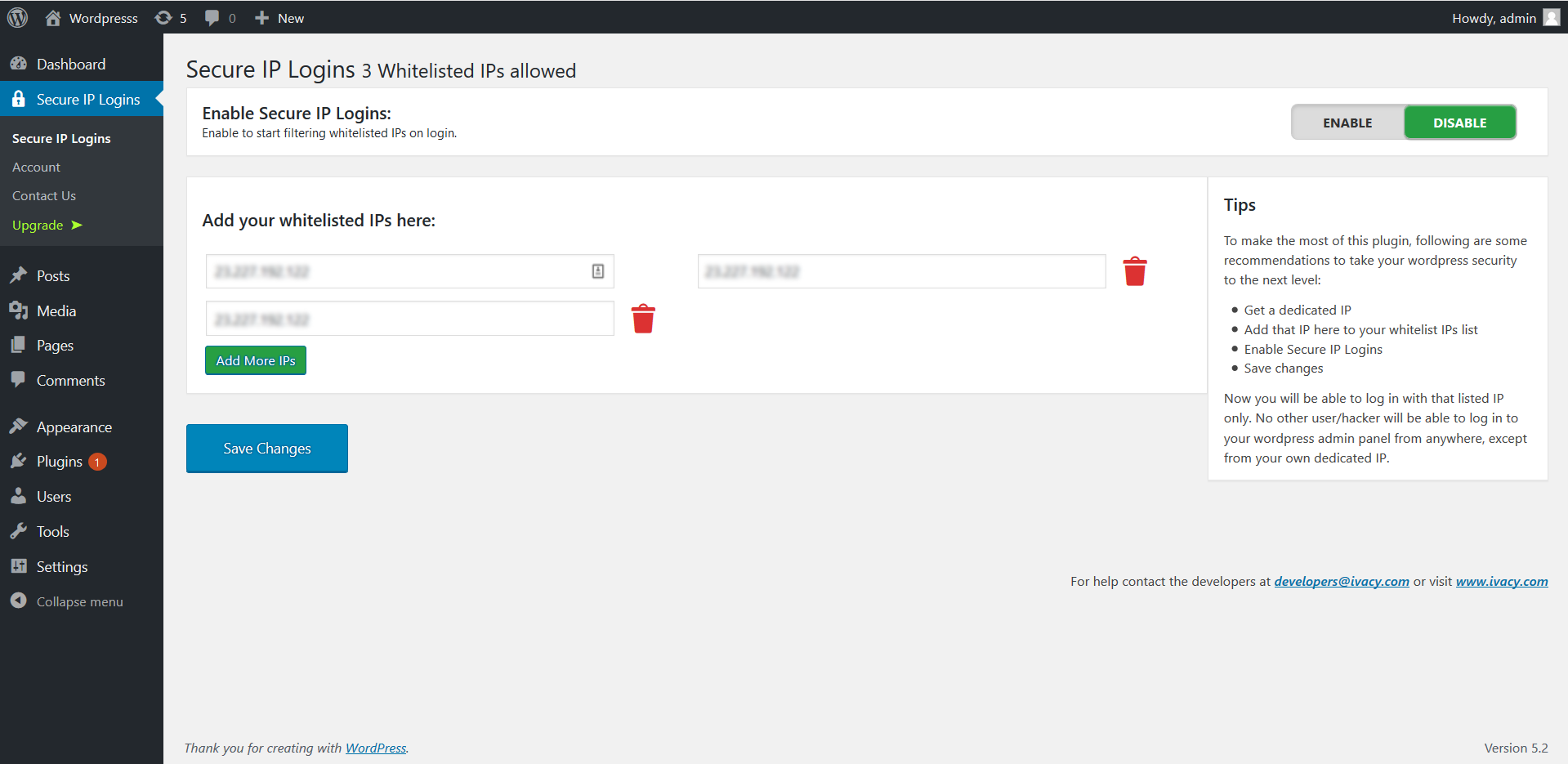1568x764 pixels.
Task: Click the Plugins plug icon with badge
Action: tap(19, 461)
